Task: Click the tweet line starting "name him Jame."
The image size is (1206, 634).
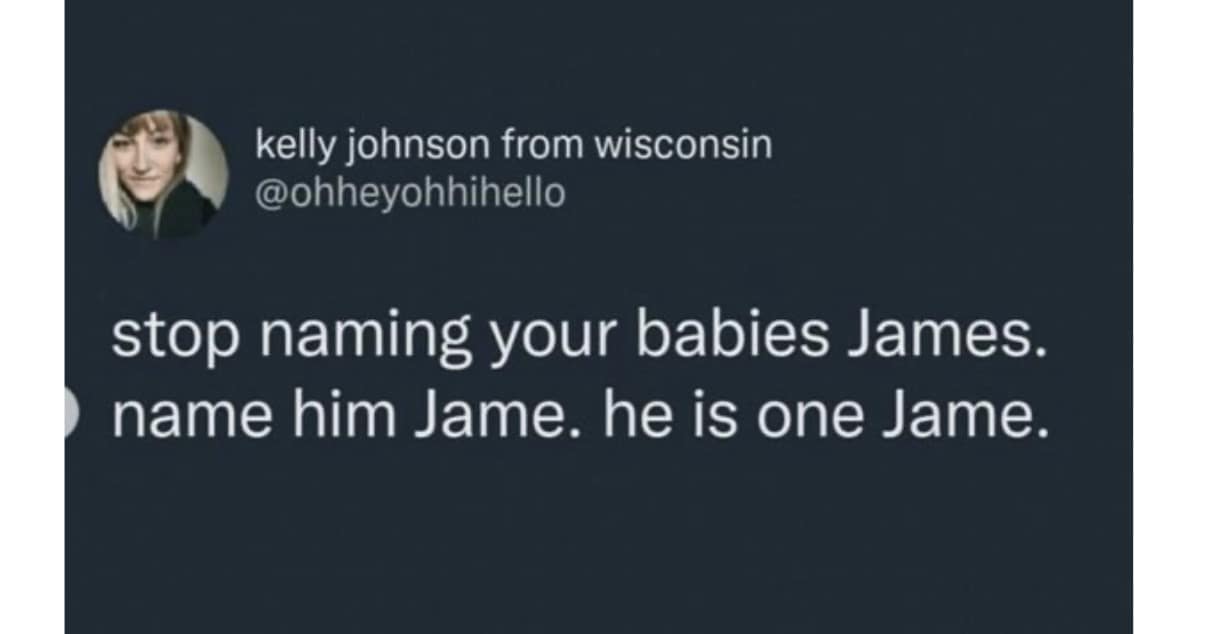Action: [579, 418]
